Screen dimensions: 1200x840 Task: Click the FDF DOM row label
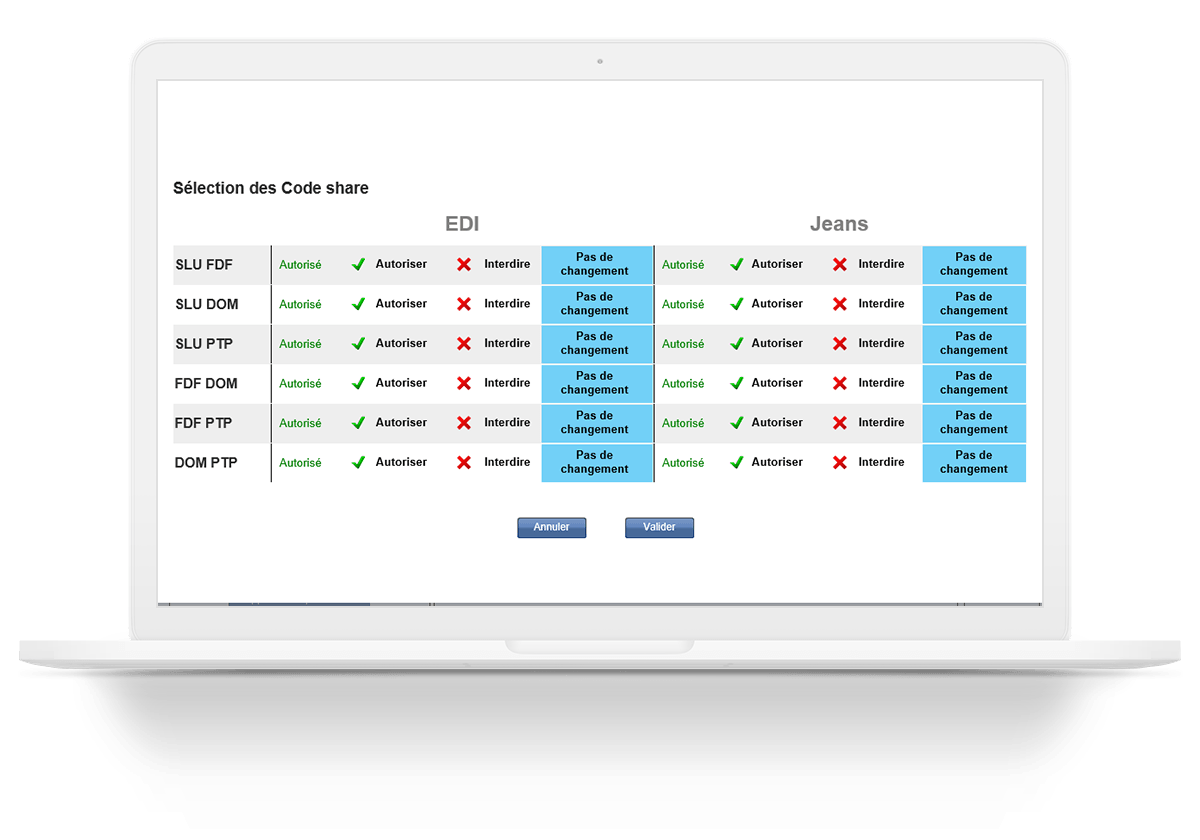pyautogui.click(x=206, y=384)
